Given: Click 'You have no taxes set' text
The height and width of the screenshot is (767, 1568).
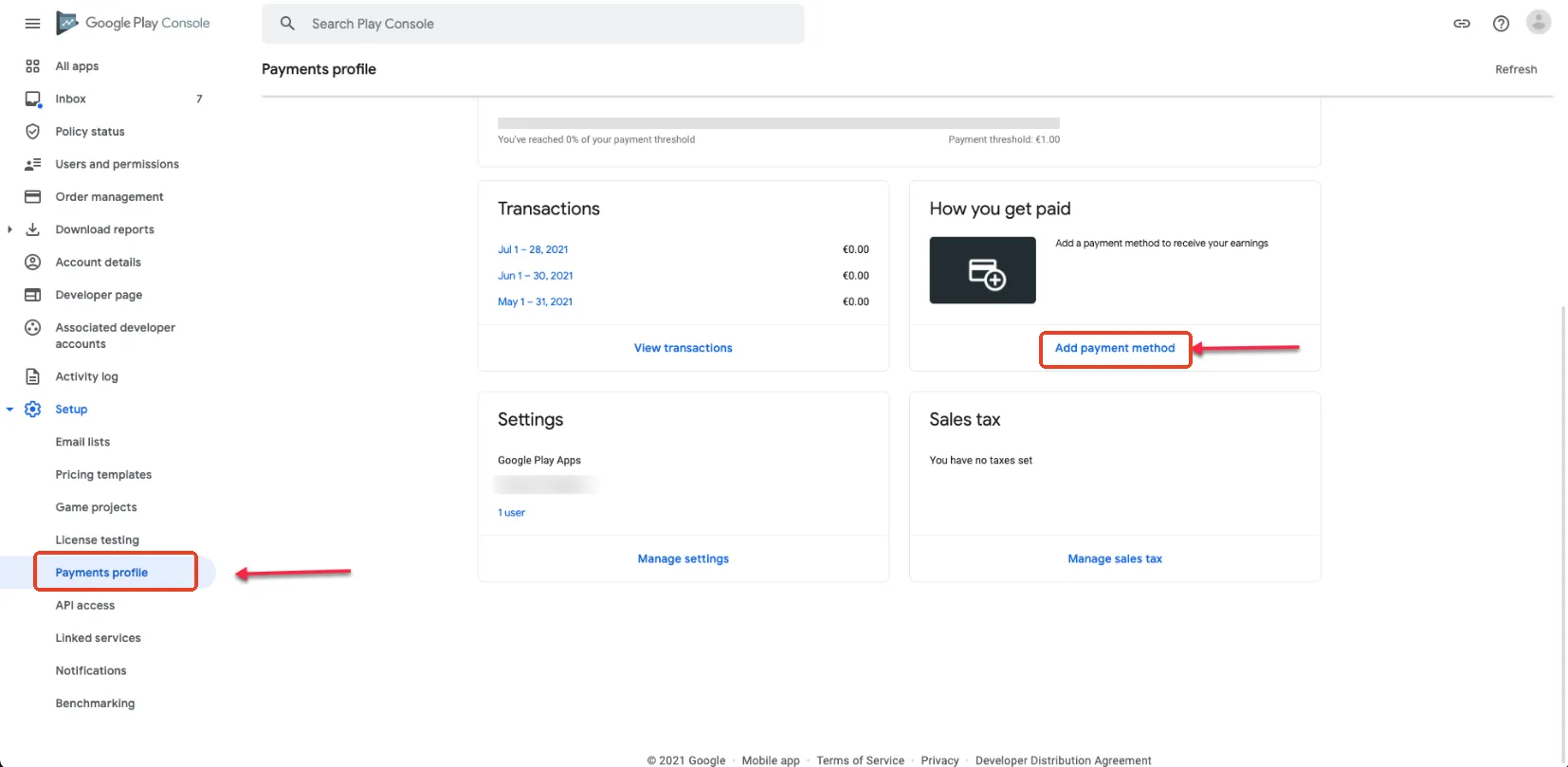Looking at the screenshot, I should [x=980, y=461].
